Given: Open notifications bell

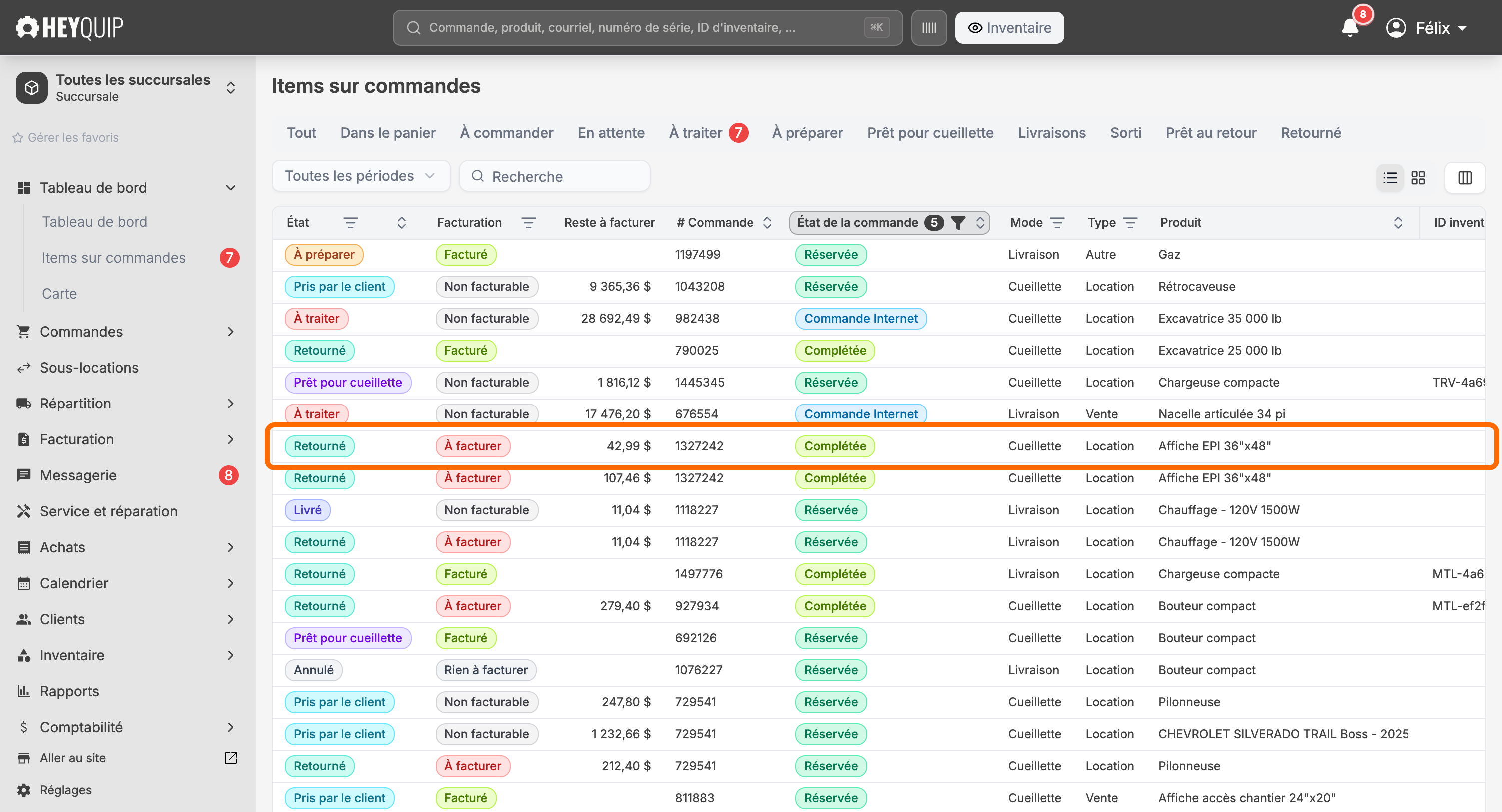Looking at the screenshot, I should click(1349, 28).
